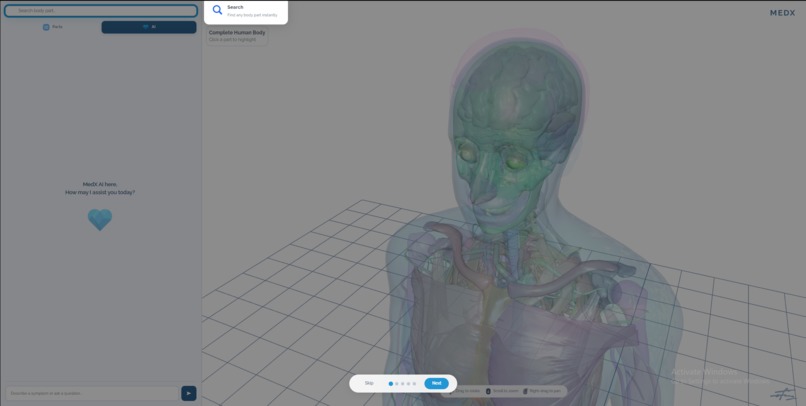Click the Right-drag to pan mouse icon
Image resolution: width=806 pixels, height=406 pixels.
click(525, 391)
